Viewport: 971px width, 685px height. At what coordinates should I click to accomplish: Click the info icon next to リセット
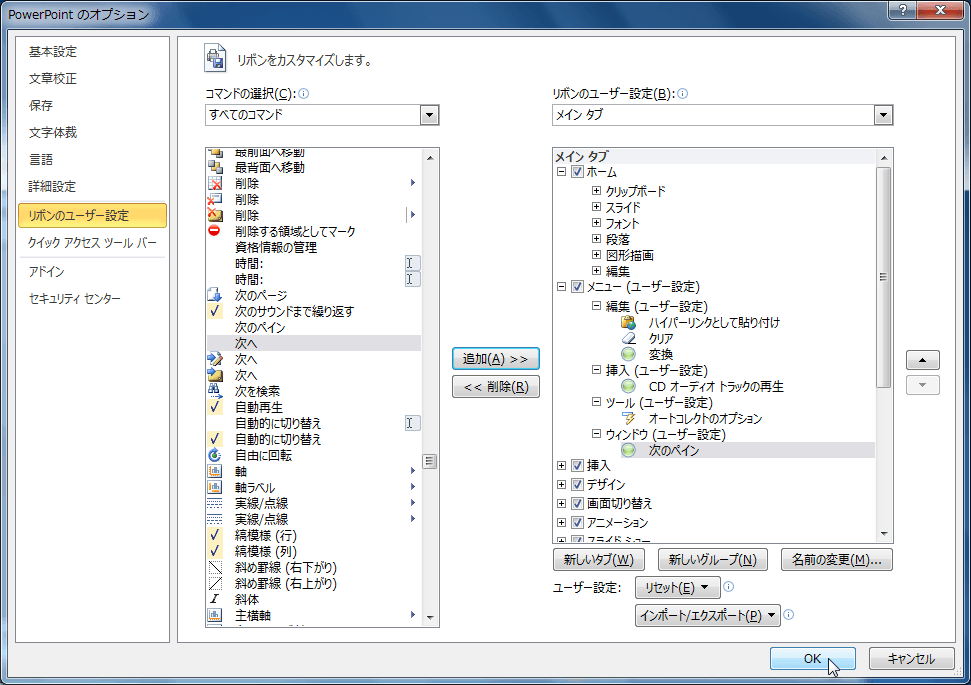(x=729, y=587)
